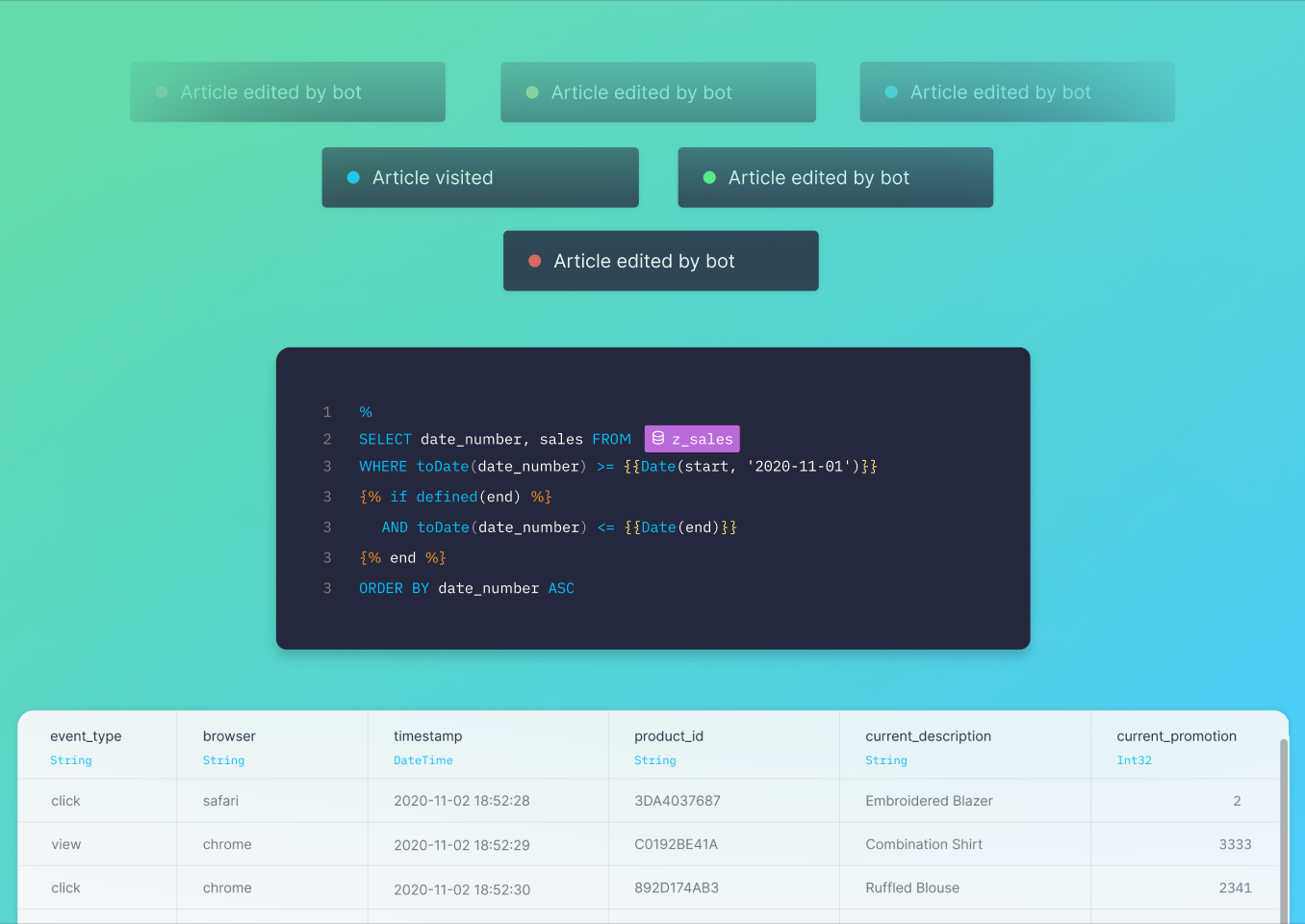
Task: Click the Int32 type label under current_promotion
Action: [x=1135, y=760]
